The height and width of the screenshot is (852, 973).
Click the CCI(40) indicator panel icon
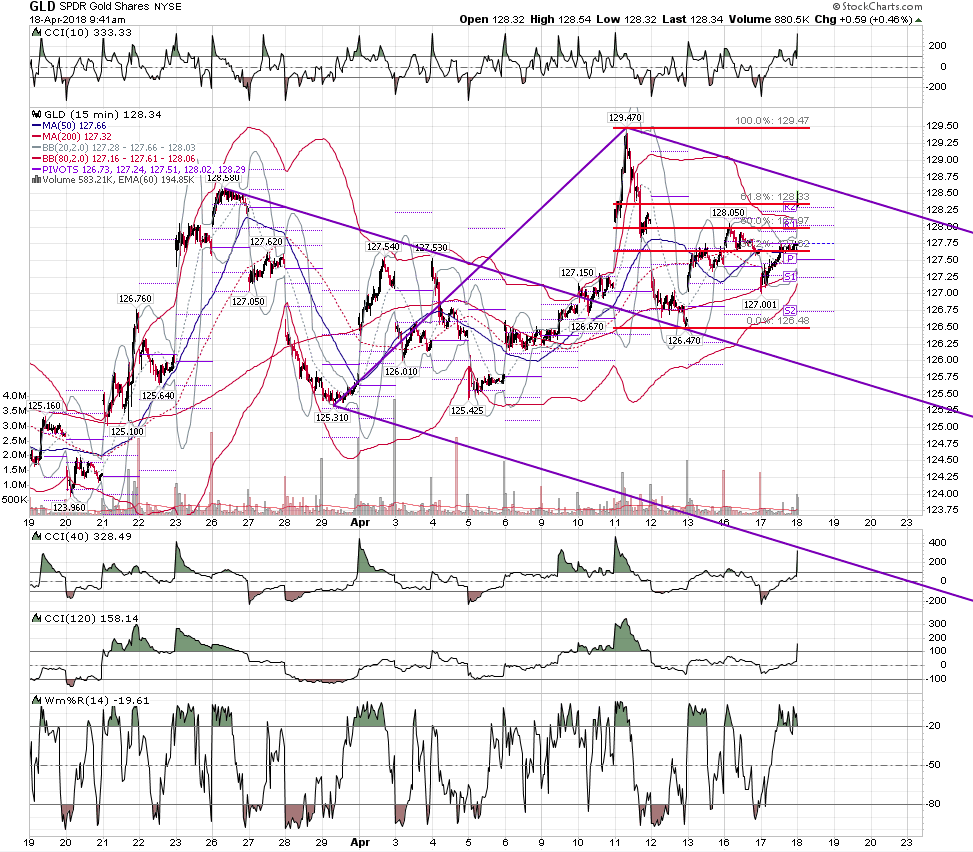point(38,537)
